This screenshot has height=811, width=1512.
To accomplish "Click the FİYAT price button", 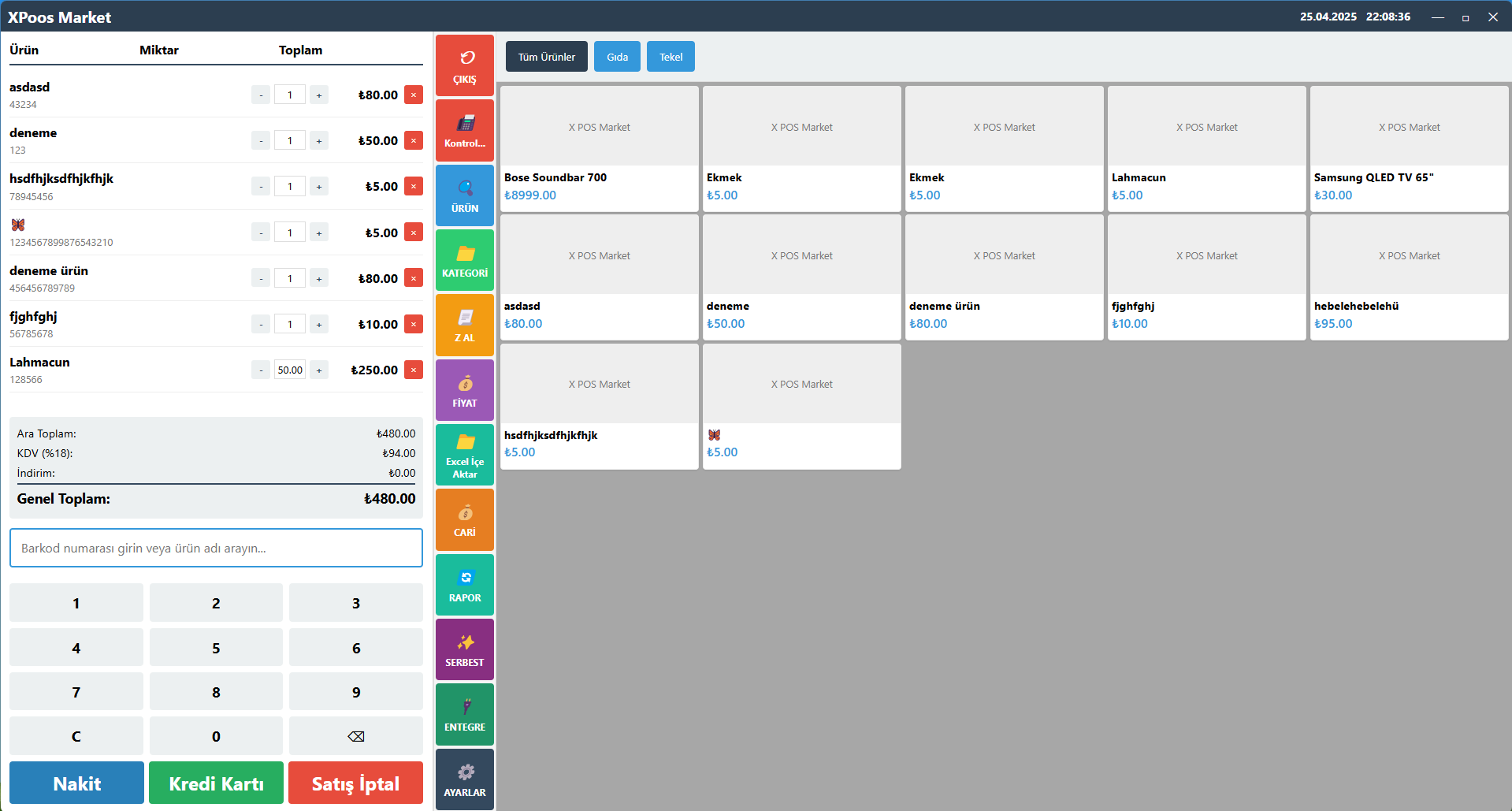I will click(x=465, y=390).
